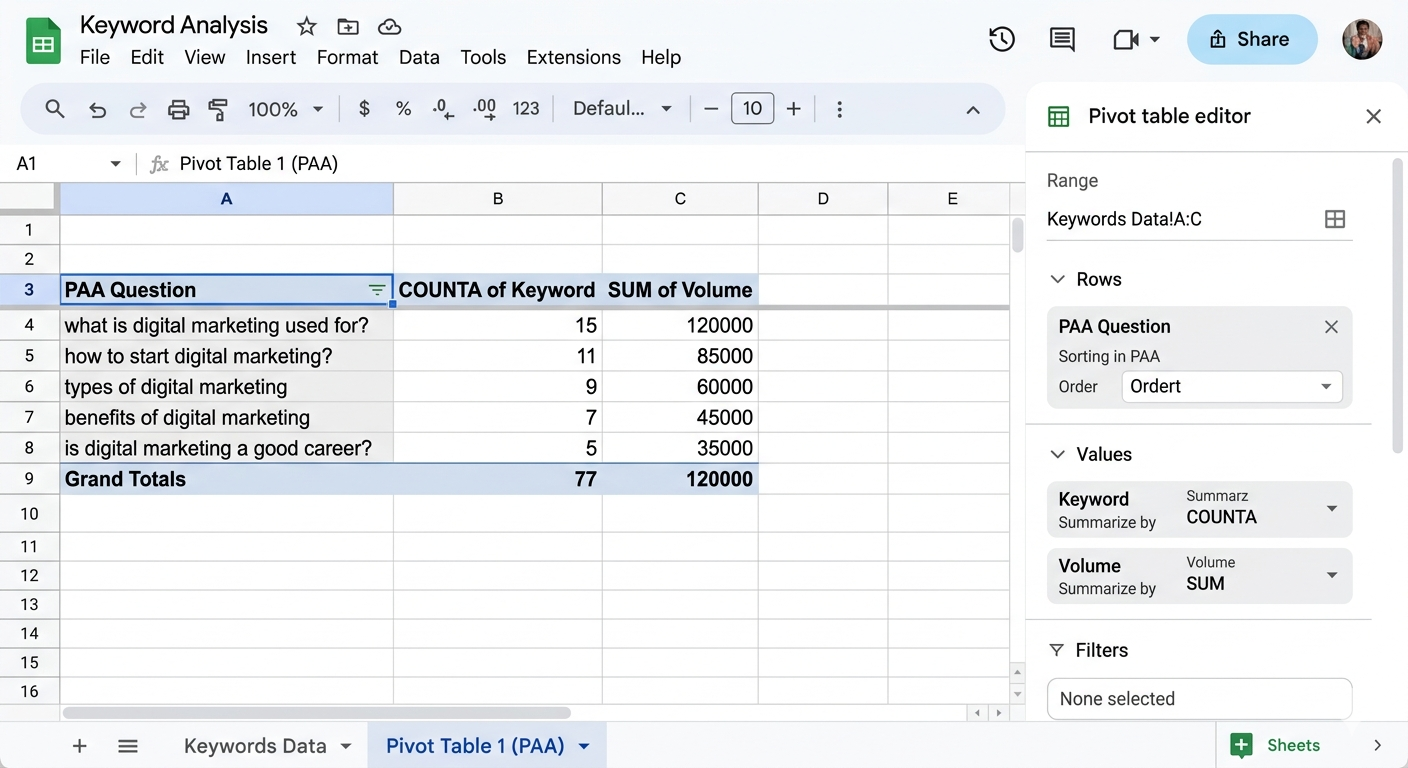Switch to the Keywords Data sheet tab
1408x768 pixels.
pos(254,745)
